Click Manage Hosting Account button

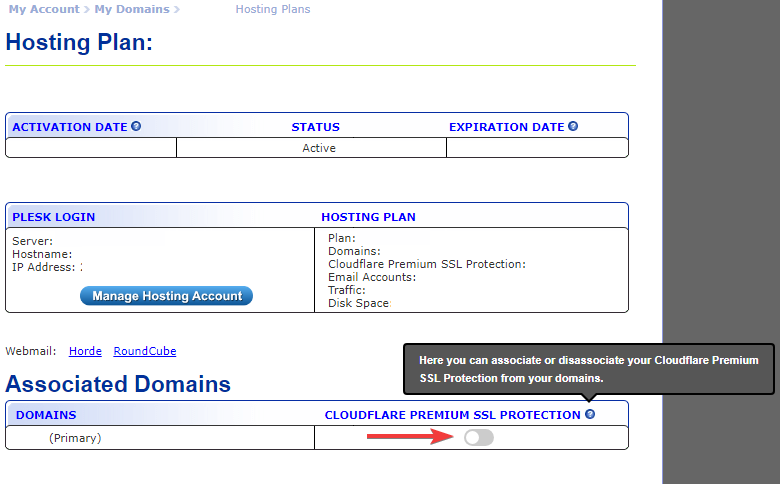point(167,296)
